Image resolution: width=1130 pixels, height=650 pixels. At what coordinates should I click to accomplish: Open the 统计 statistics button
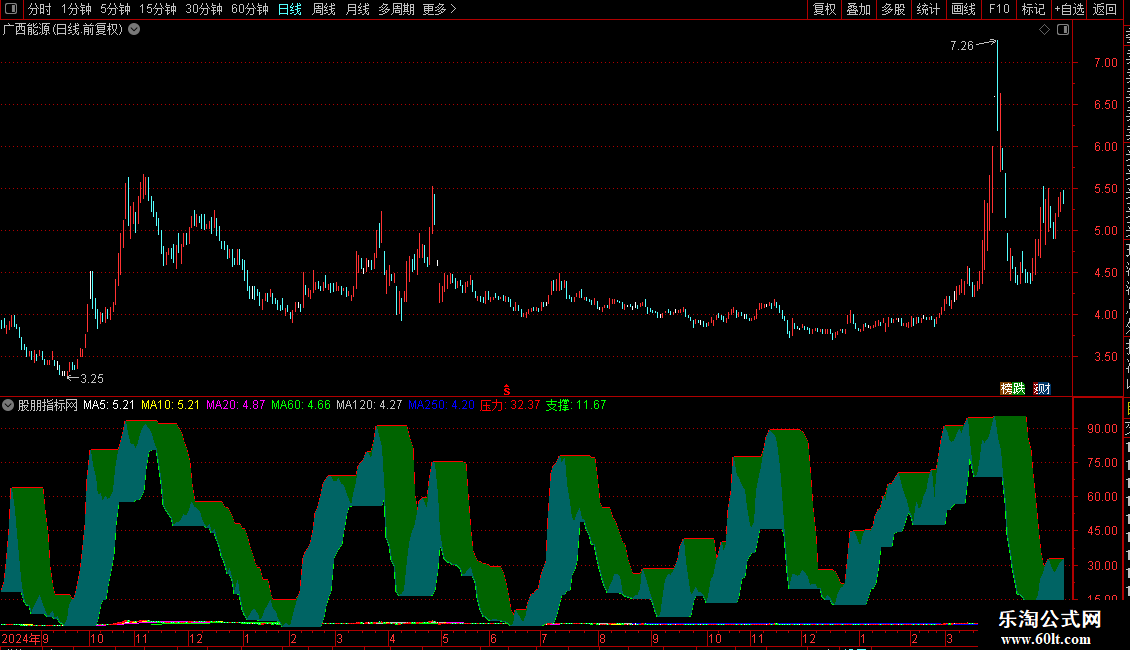click(x=927, y=9)
